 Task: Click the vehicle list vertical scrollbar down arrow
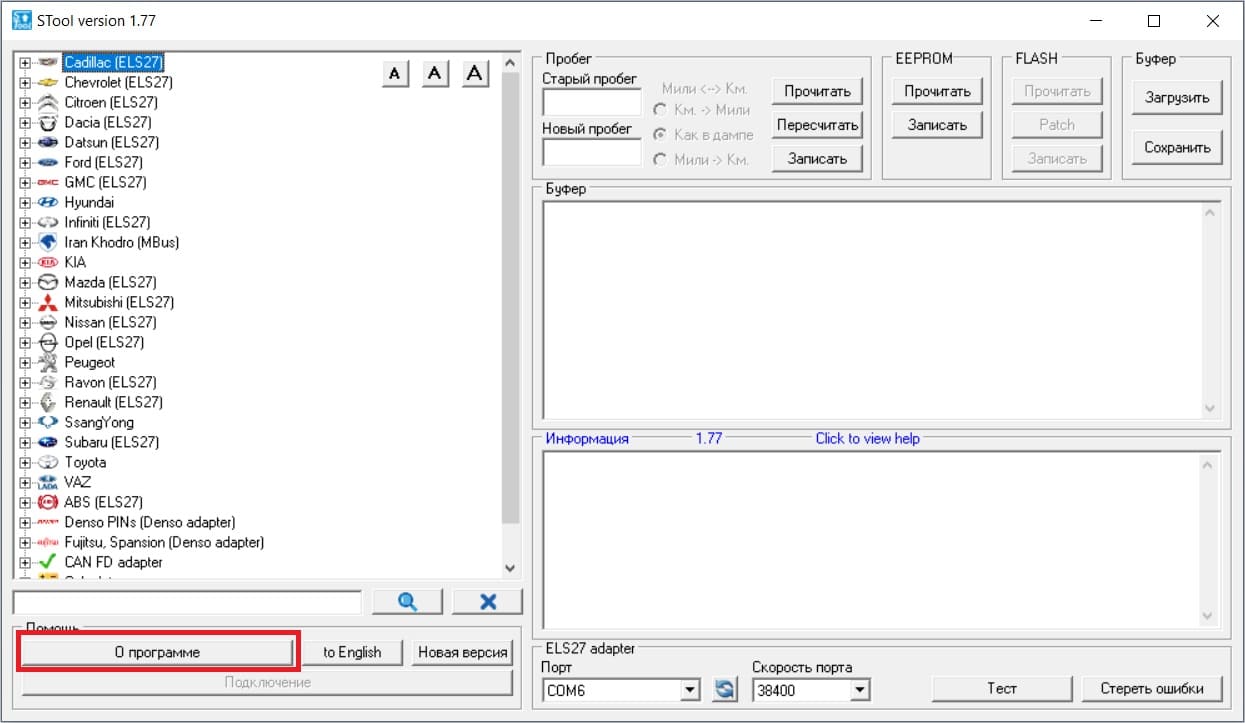pos(510,568)
